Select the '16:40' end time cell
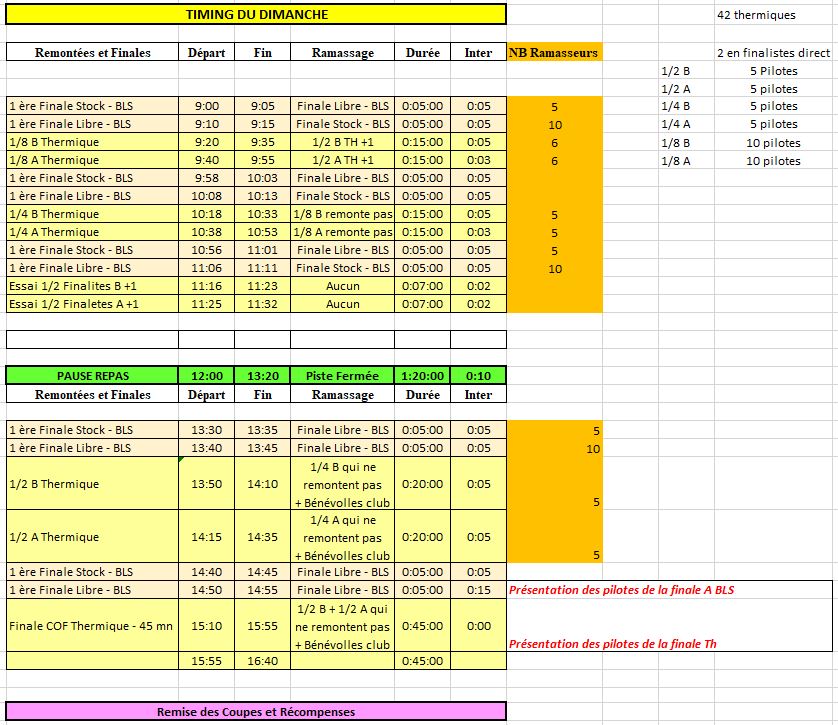 pyautogui.click(x=262, y=661)
